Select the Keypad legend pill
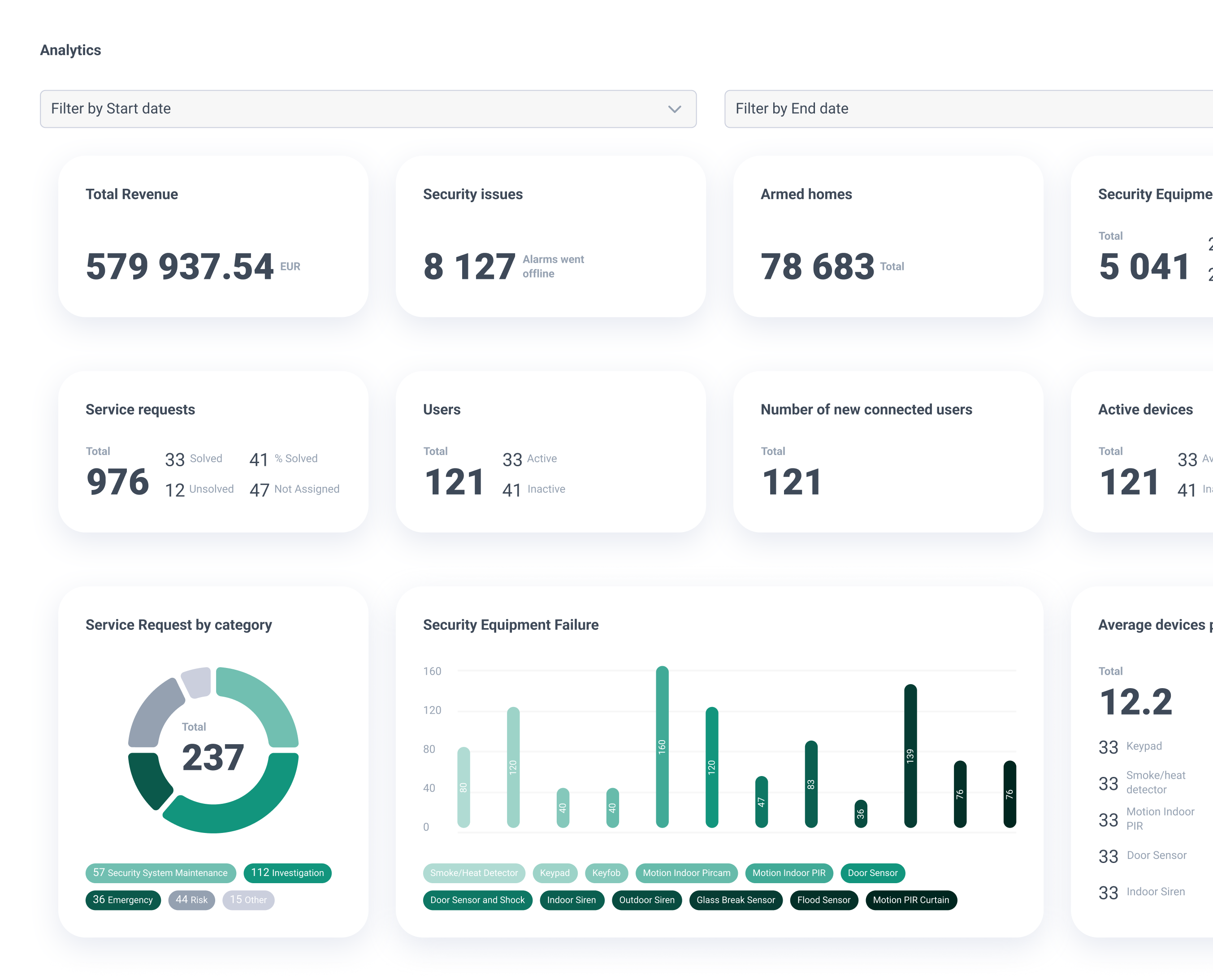 [555, 873]
